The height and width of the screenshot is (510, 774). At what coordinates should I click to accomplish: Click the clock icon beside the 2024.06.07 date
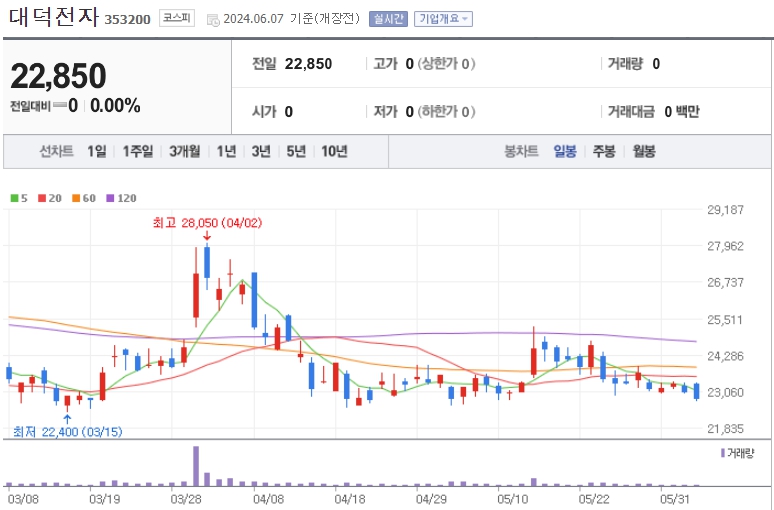pos(213,20)
